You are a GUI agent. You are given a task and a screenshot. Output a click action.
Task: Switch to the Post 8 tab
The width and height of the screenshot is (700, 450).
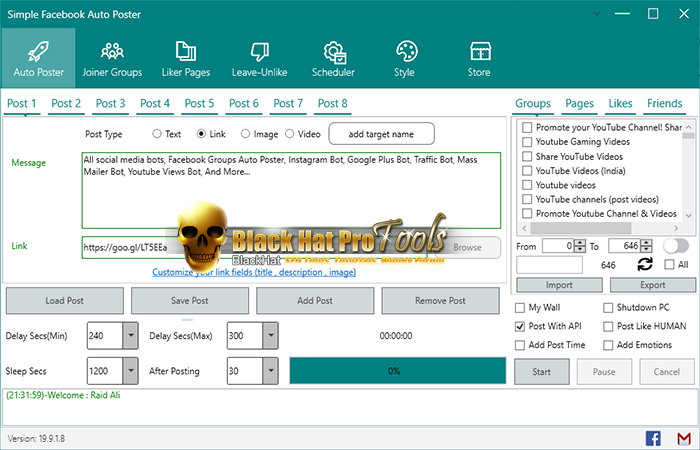[x=333, y=104]
